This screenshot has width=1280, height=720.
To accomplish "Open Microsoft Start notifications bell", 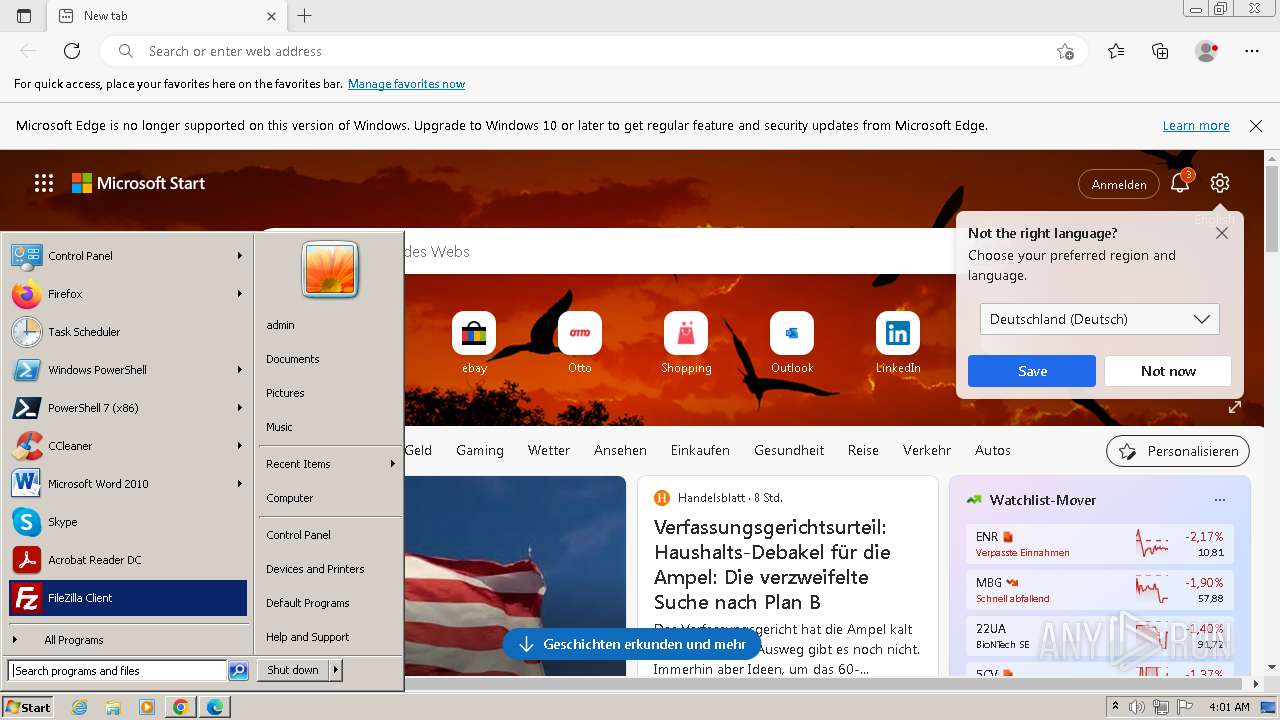I will 1181,183.
